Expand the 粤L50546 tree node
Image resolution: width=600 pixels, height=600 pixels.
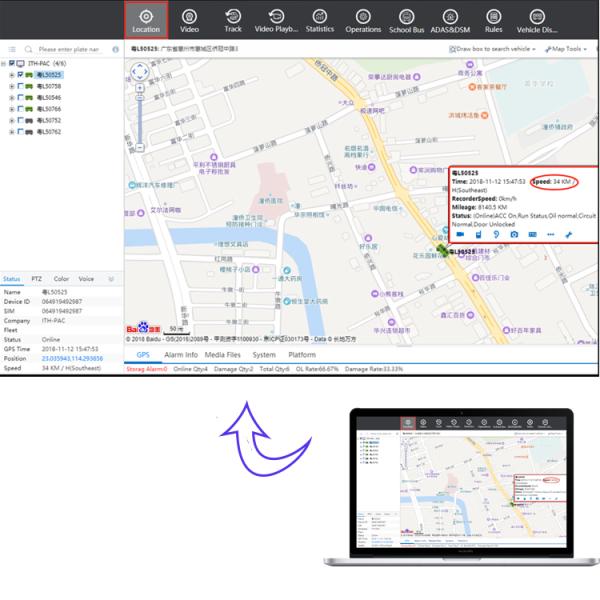click(x=11, y=98)
